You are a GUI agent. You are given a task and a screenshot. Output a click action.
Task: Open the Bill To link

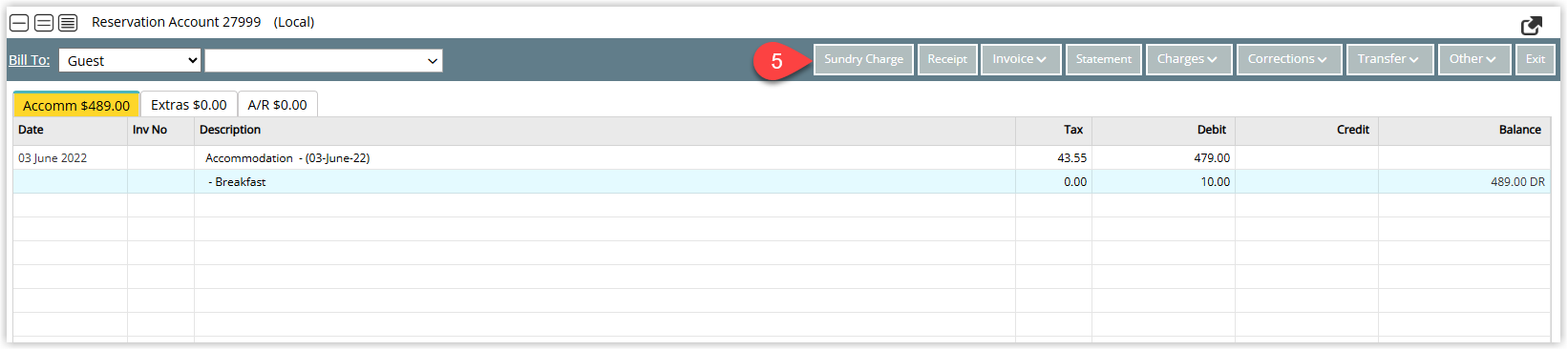tap(29, 60)
